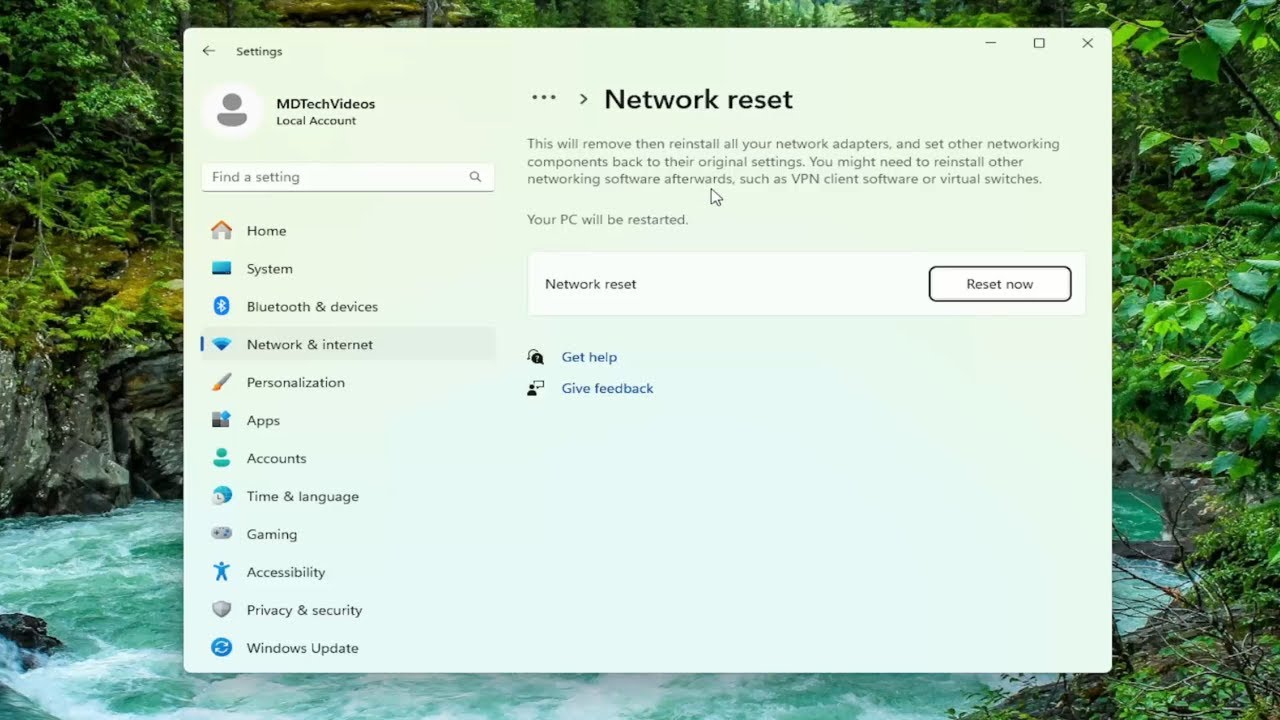Open Time & language settings label
This screenshot has width=1280, height=720.
pyautogui.click(x=303, y=497)
